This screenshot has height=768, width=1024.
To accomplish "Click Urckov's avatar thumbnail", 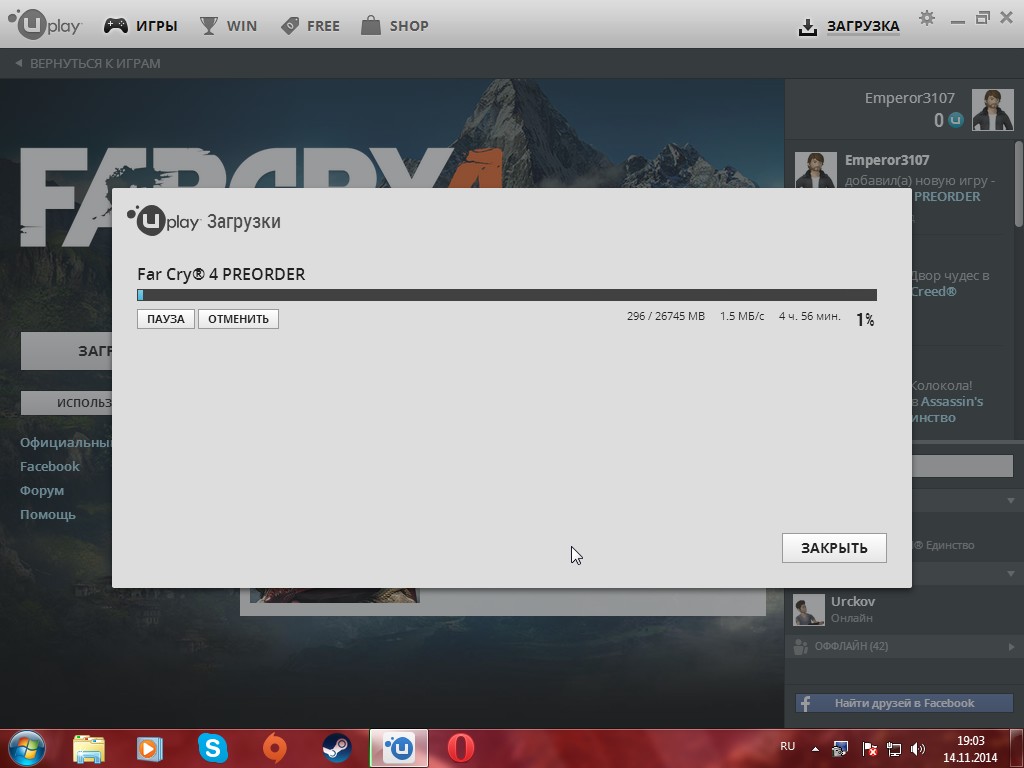I will point(808,609).
